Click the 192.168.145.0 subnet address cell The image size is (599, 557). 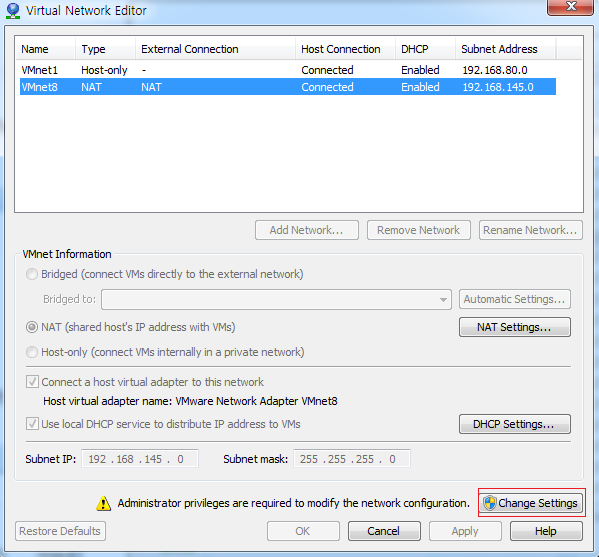498,87
